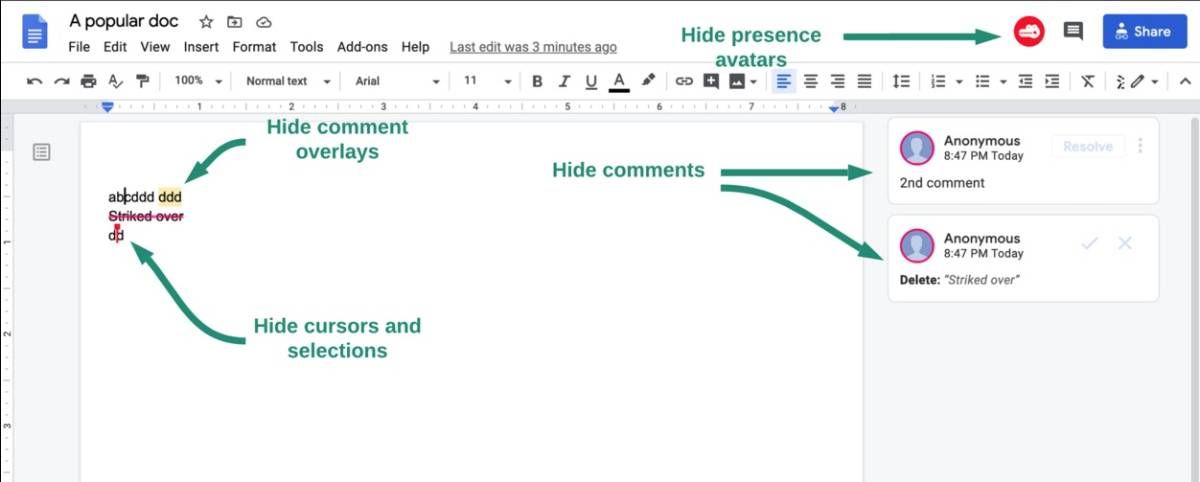Select the Paint format roller icon
Image resolution: width=1200 pixels, height=482 pixels.
coord(142,81)
